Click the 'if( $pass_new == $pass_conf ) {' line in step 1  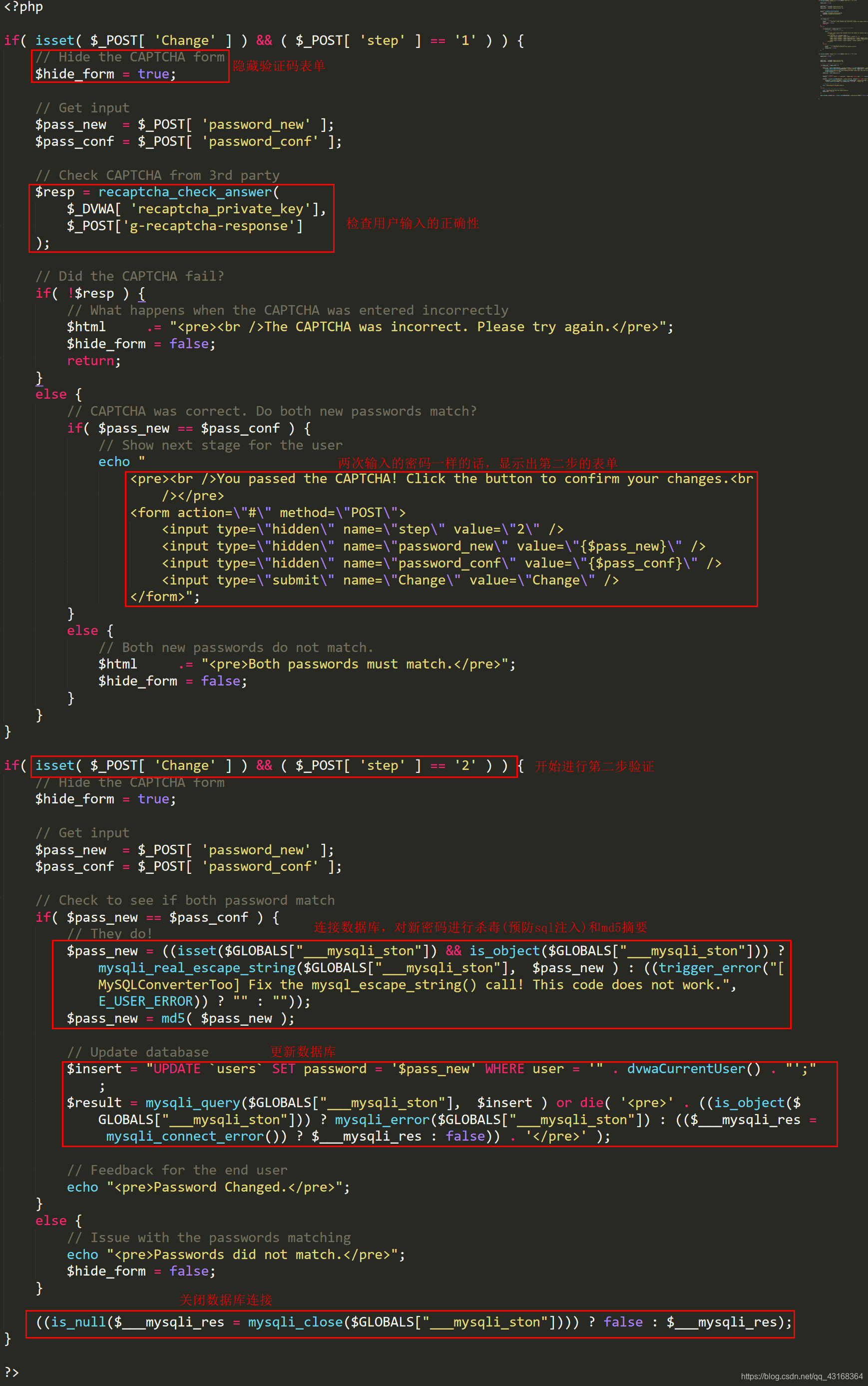coord(189,428)
